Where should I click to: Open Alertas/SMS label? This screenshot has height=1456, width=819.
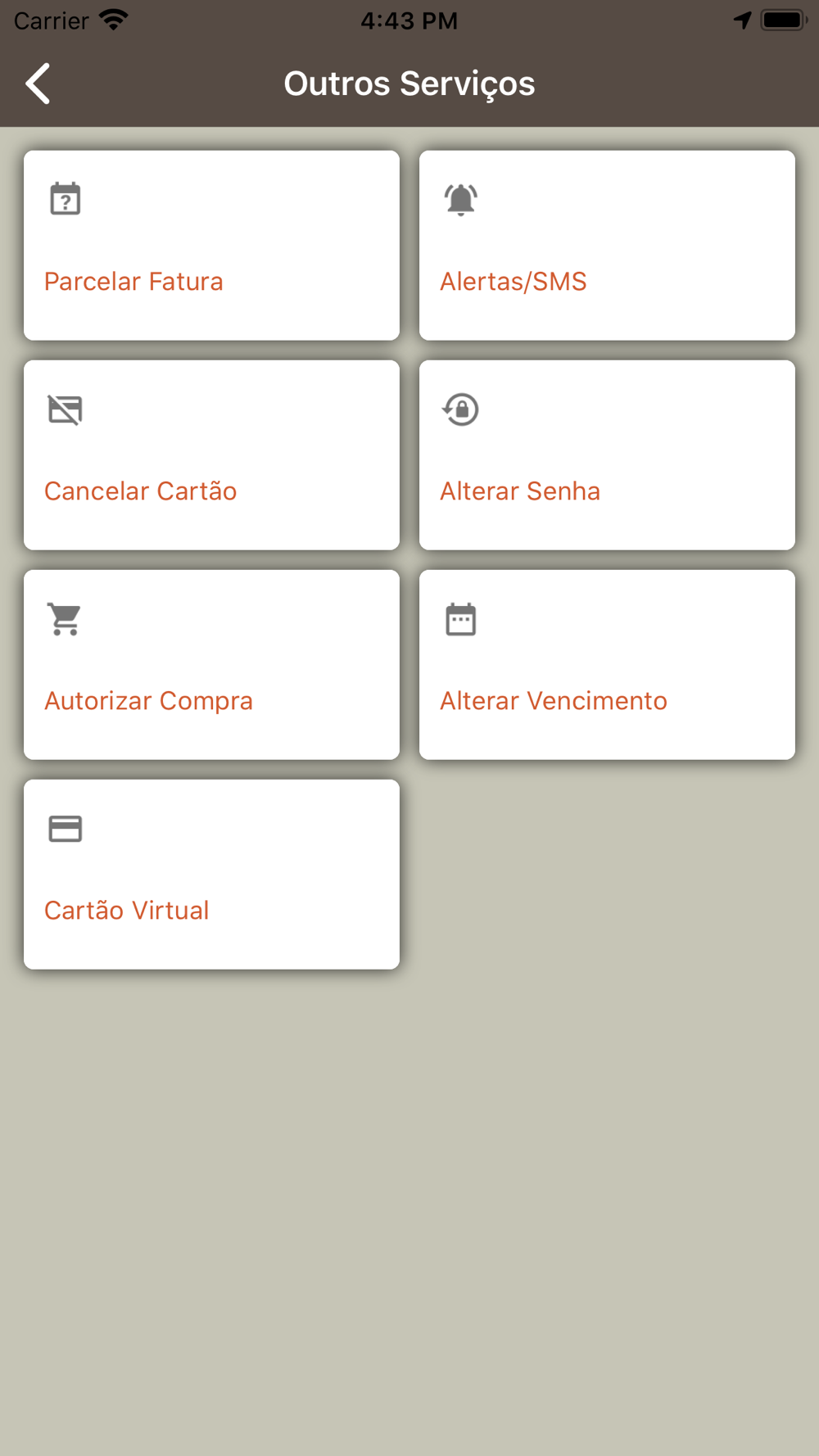(514, 282)
